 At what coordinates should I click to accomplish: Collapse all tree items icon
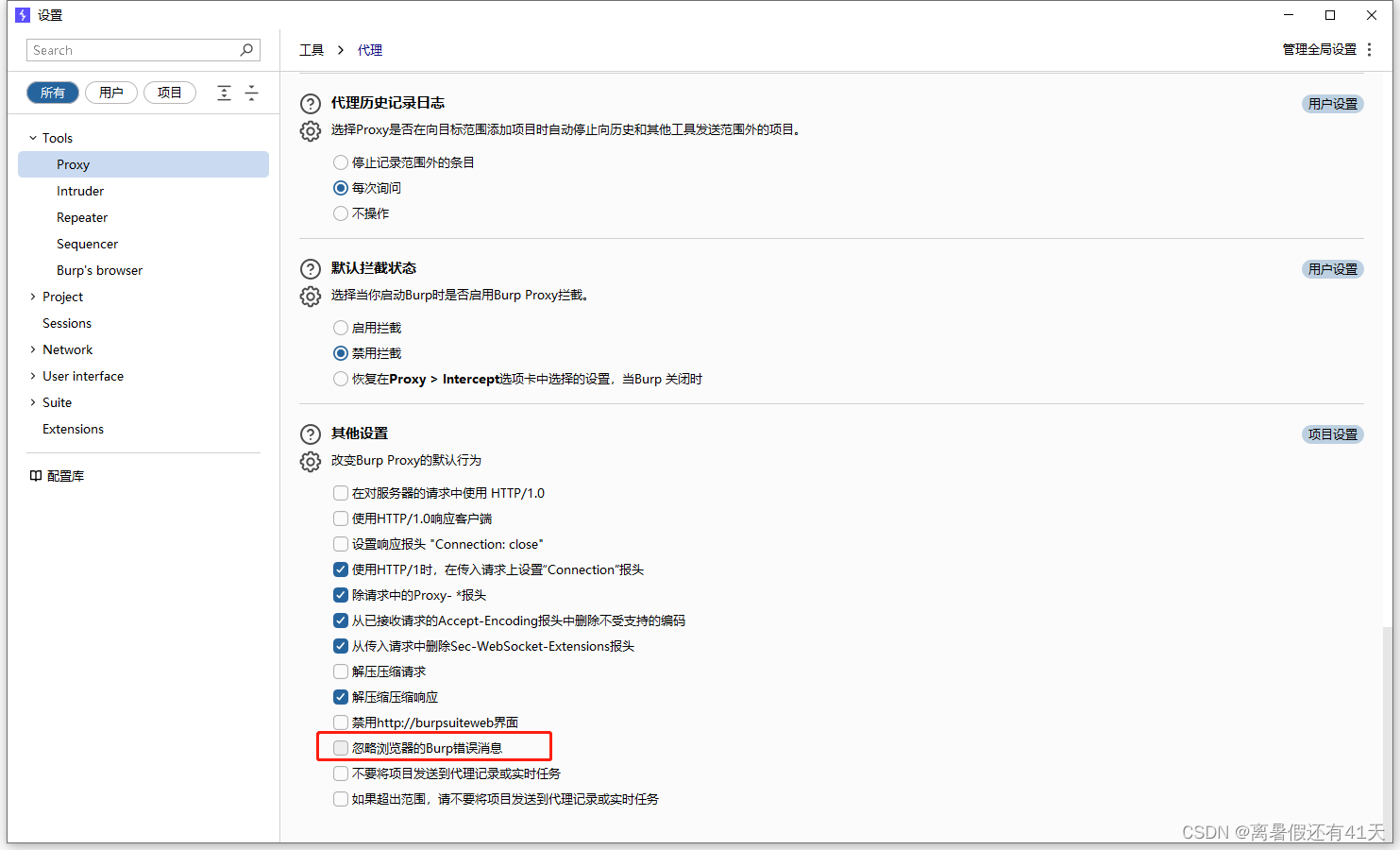251,93
